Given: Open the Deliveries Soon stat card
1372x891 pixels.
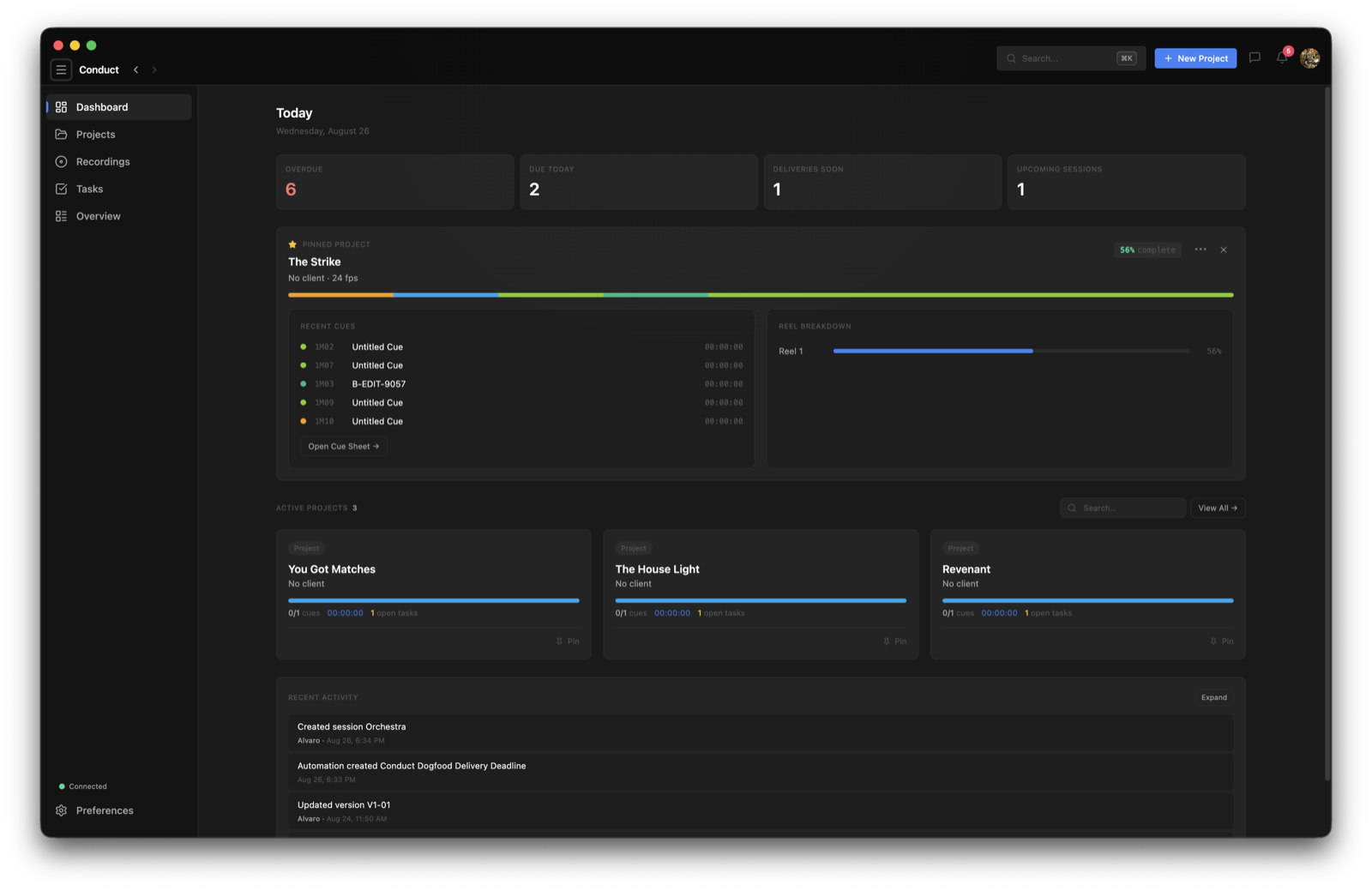Looking at the screenshot, I should (882, 182).
